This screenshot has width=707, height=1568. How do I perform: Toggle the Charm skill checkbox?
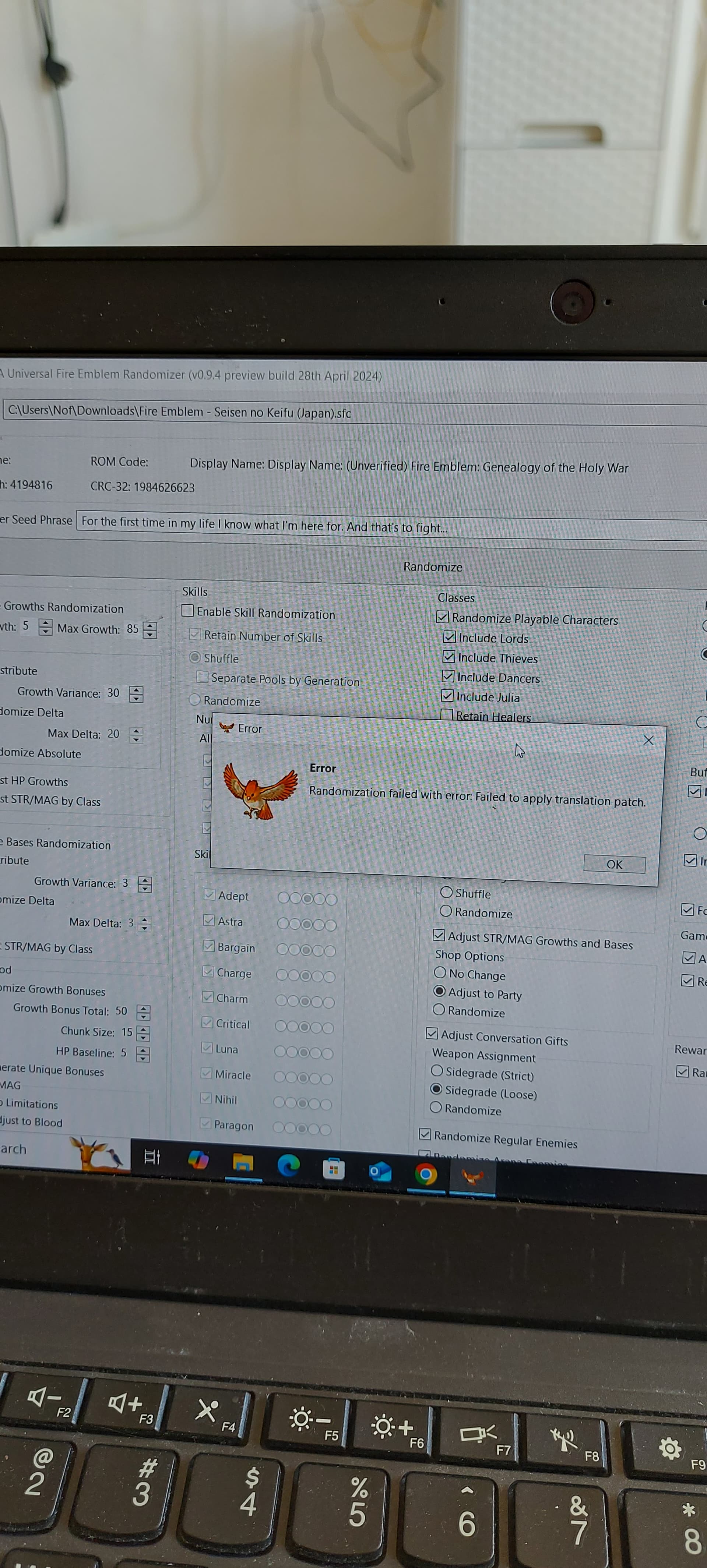(208, 997)
